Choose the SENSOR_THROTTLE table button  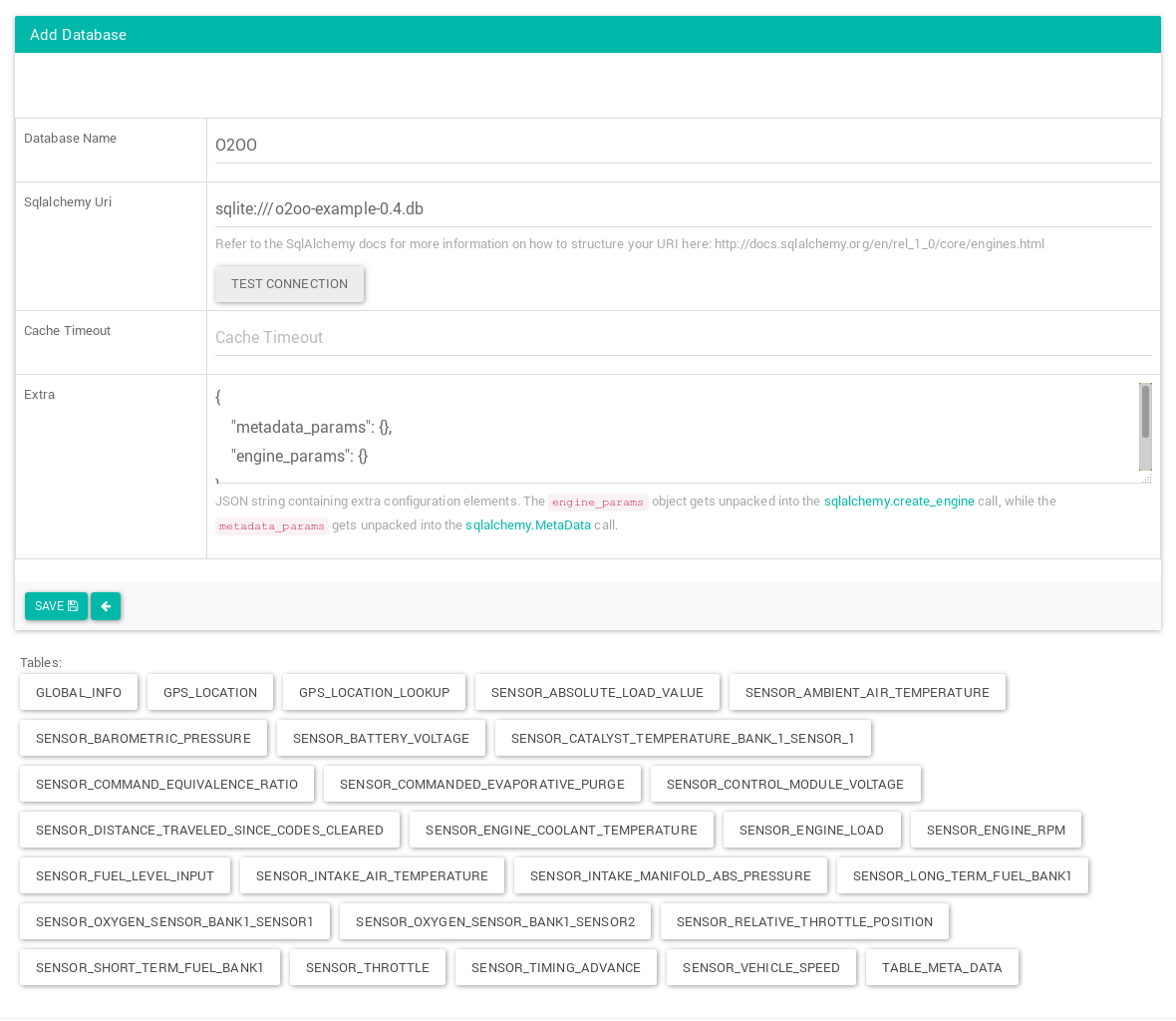(367, 968)
